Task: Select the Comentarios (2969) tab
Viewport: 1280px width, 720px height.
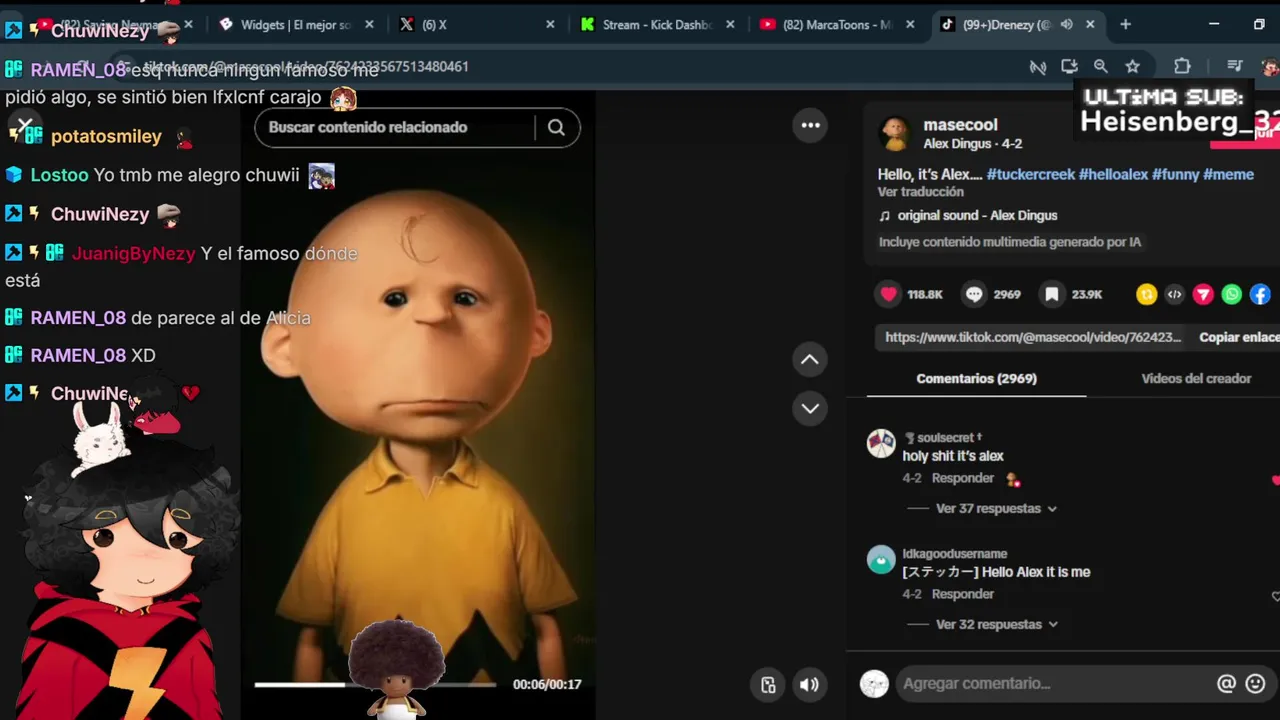Action: pos(976,379)
